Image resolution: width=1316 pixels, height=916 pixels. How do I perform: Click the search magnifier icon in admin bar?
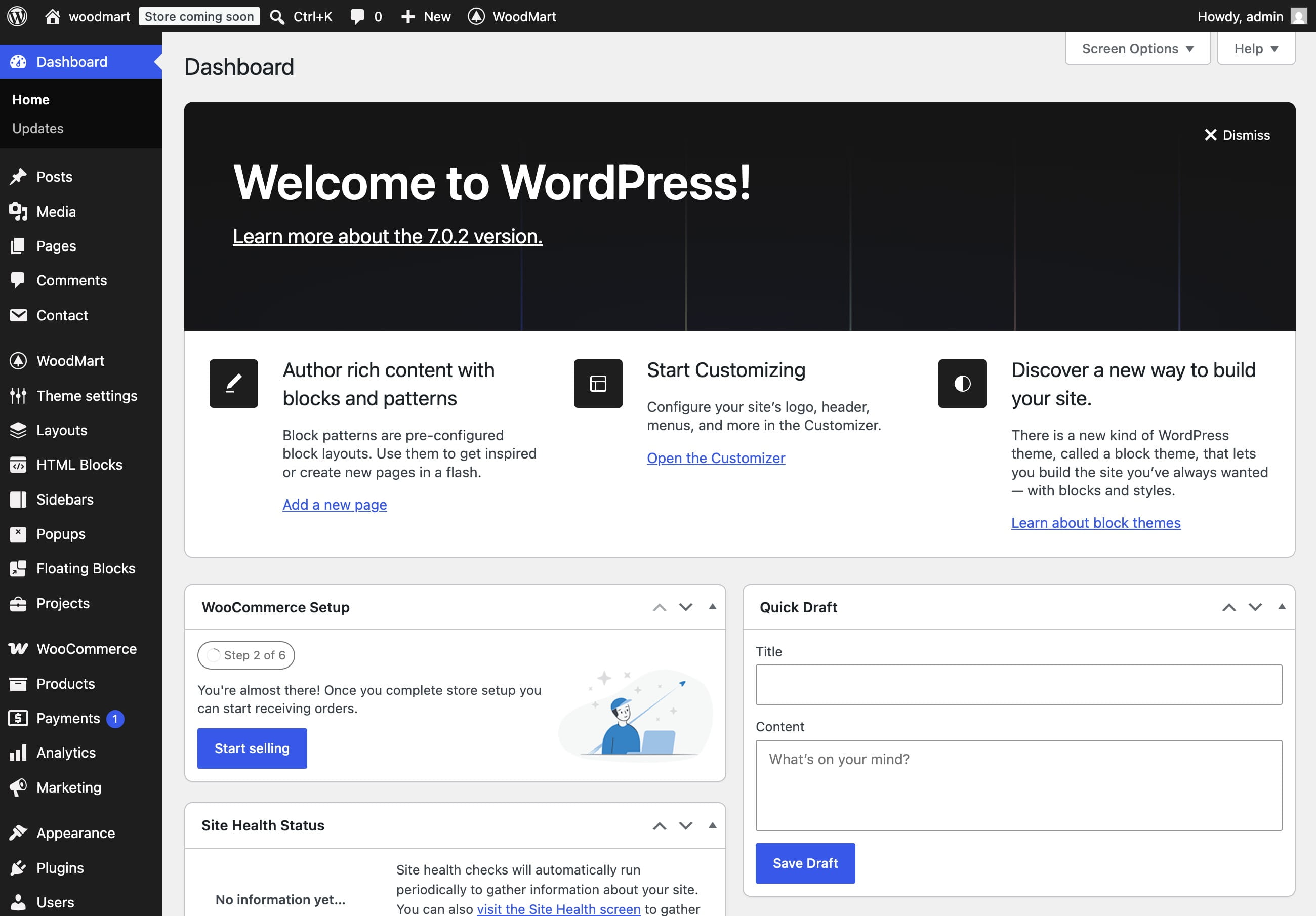click(x=277, y=17)
